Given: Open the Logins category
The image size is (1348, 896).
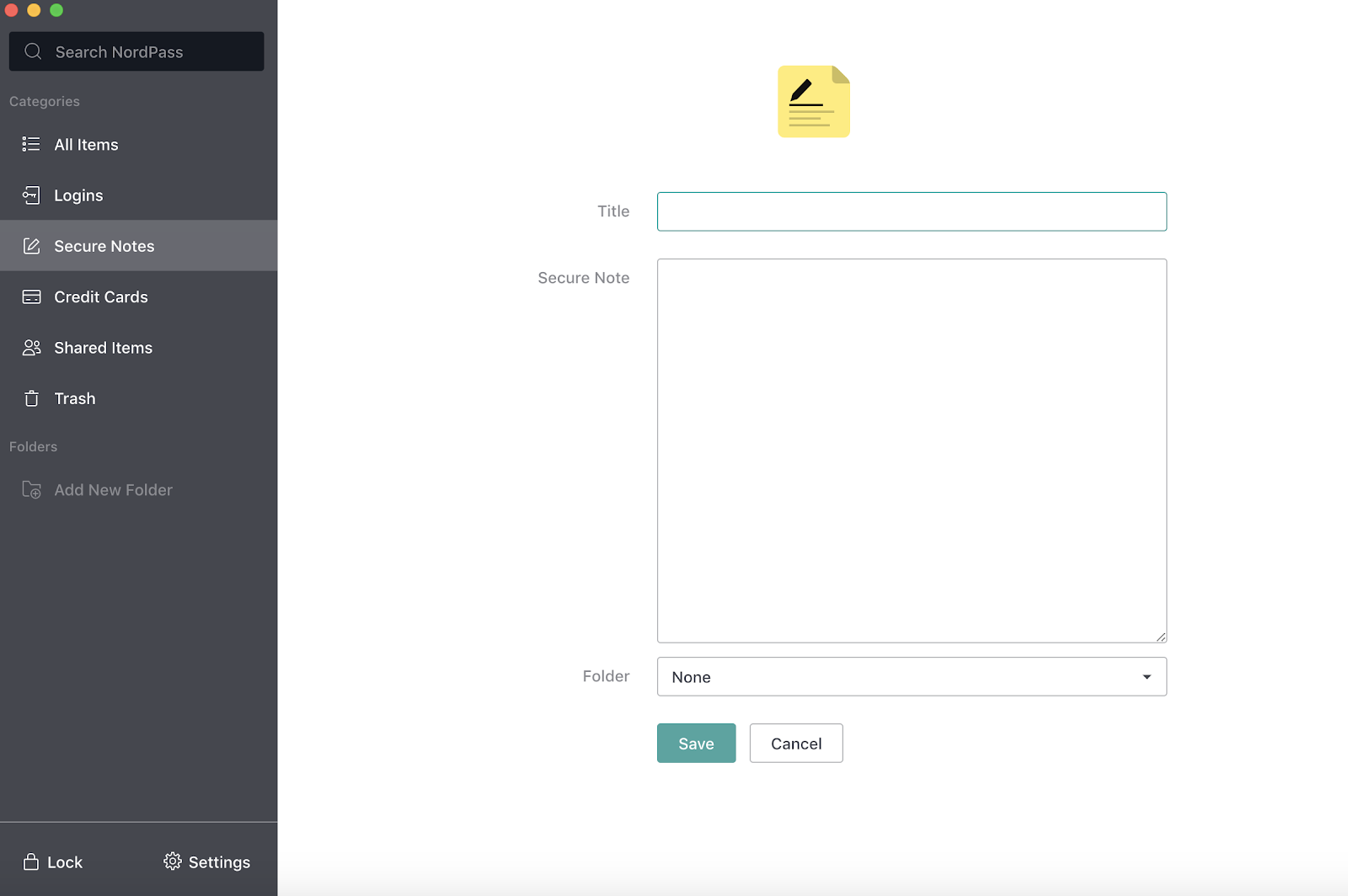Looking at the screenshot, I should click(138, 195).
